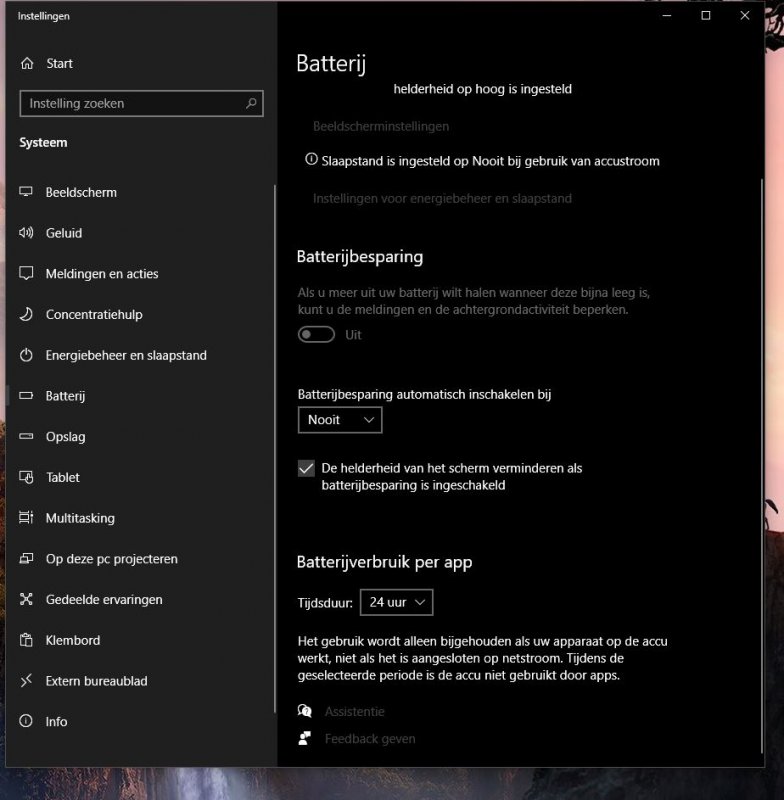Image resolution: width=784 pixels, height=800 pixels.
Task: Click the Energiebeheer power icon
Action: click(26, 356)
